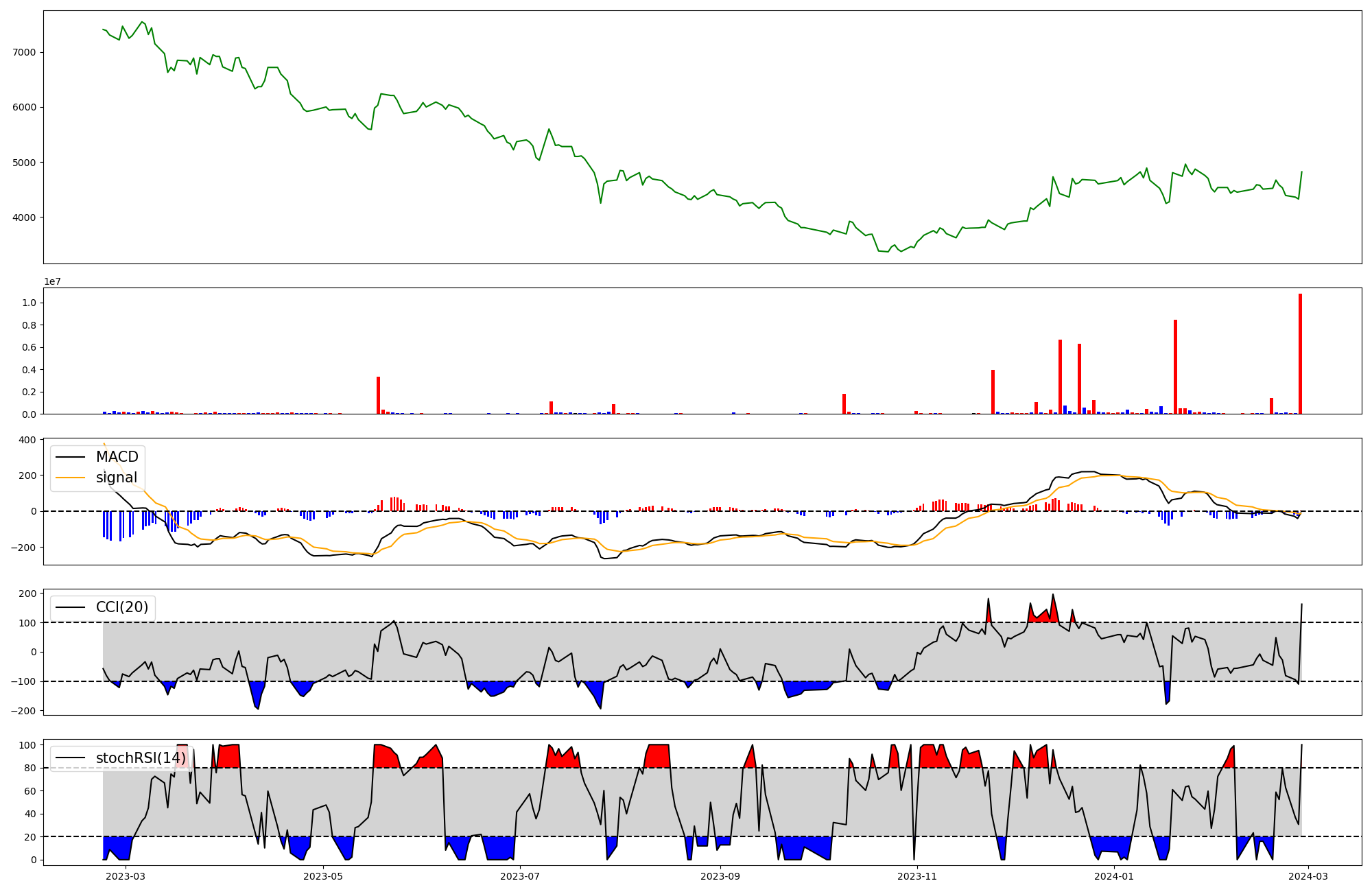The image size is (1372, 892).
Task: Click the 2023-05 x-axis date label
Action: point(322,876)
